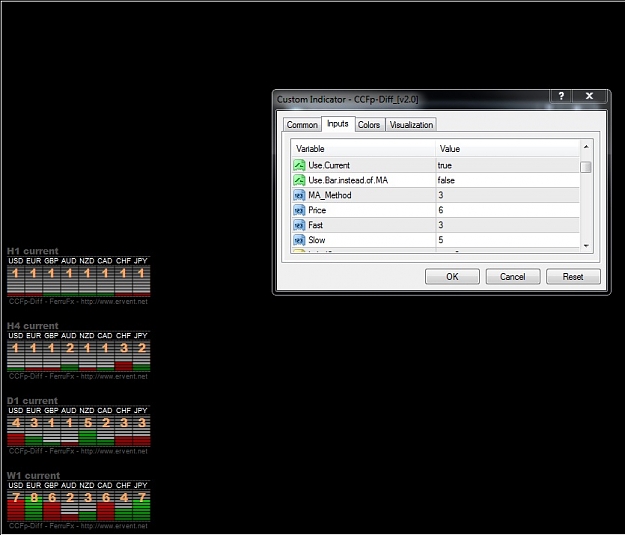The height and width of the screenshot is (535, 625).
Task: Click the Fast integer variable icon
Action: pos(299,225)
